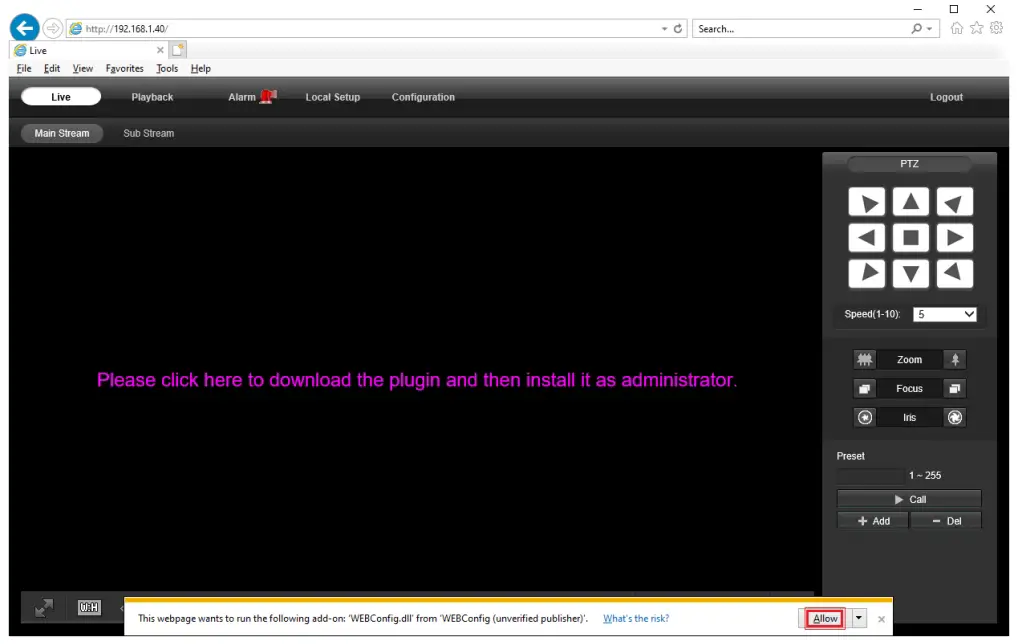Click the iris icon left of Iris
1017x644 pixels.
(x=865, y=418)
